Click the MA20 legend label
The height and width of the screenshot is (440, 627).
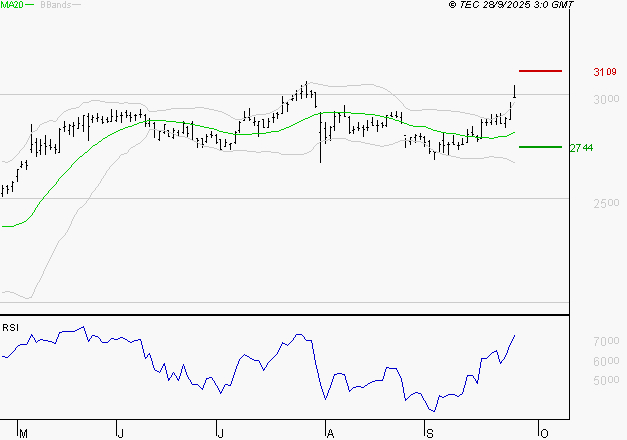click(x=10, y=6)
